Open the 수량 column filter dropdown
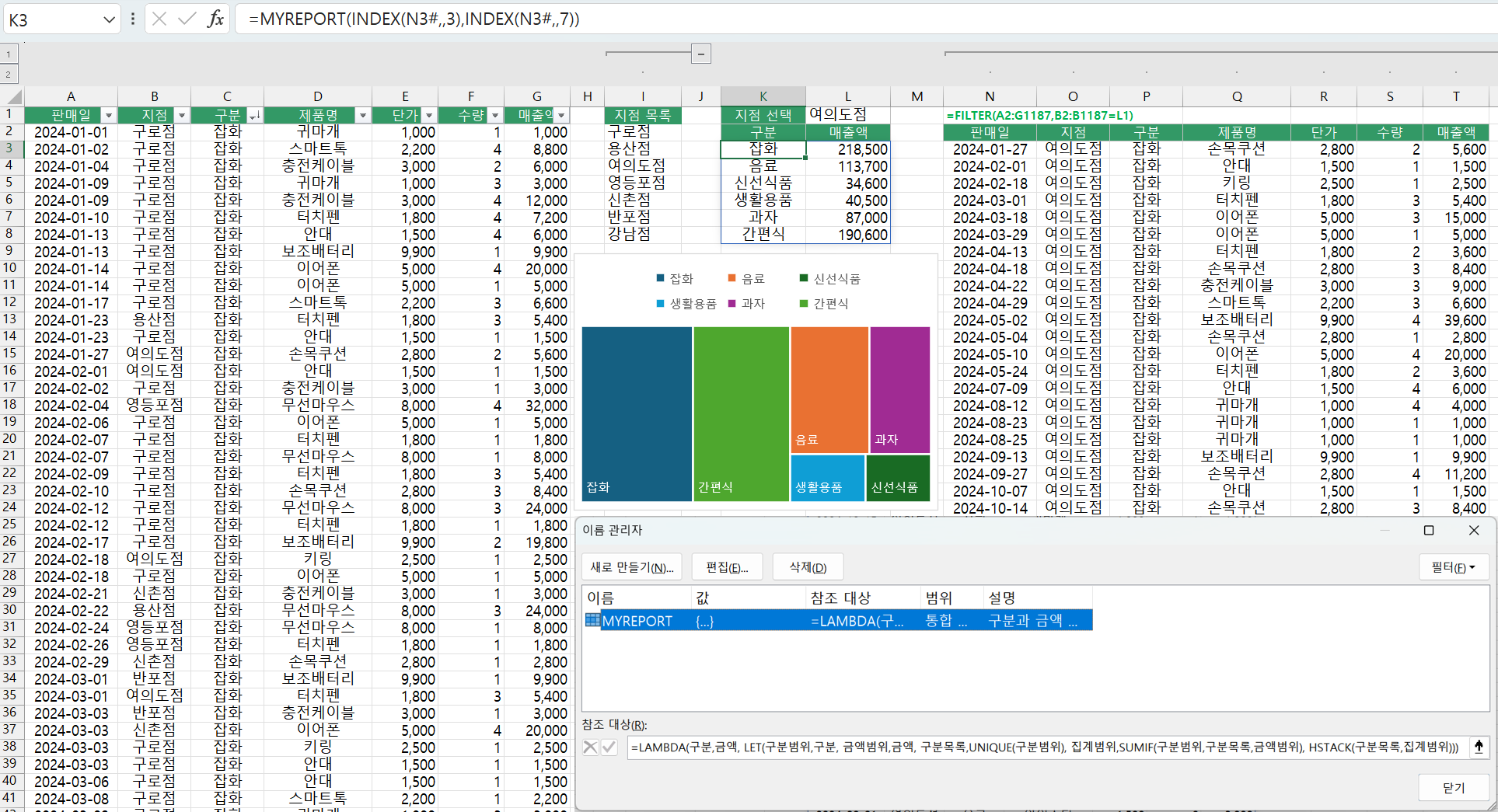1498x812 pixels. pyautogui.click(x=494, y=116)
